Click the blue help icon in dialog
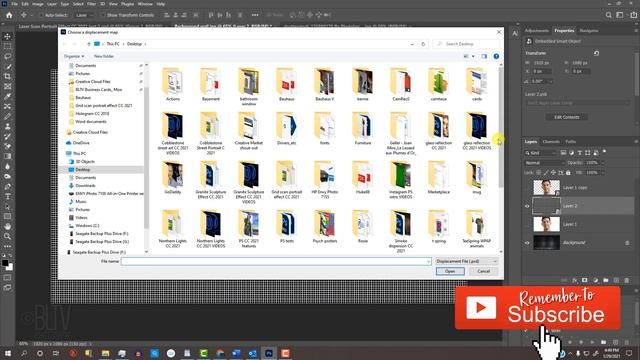640x360 pixels. (496, 56)
